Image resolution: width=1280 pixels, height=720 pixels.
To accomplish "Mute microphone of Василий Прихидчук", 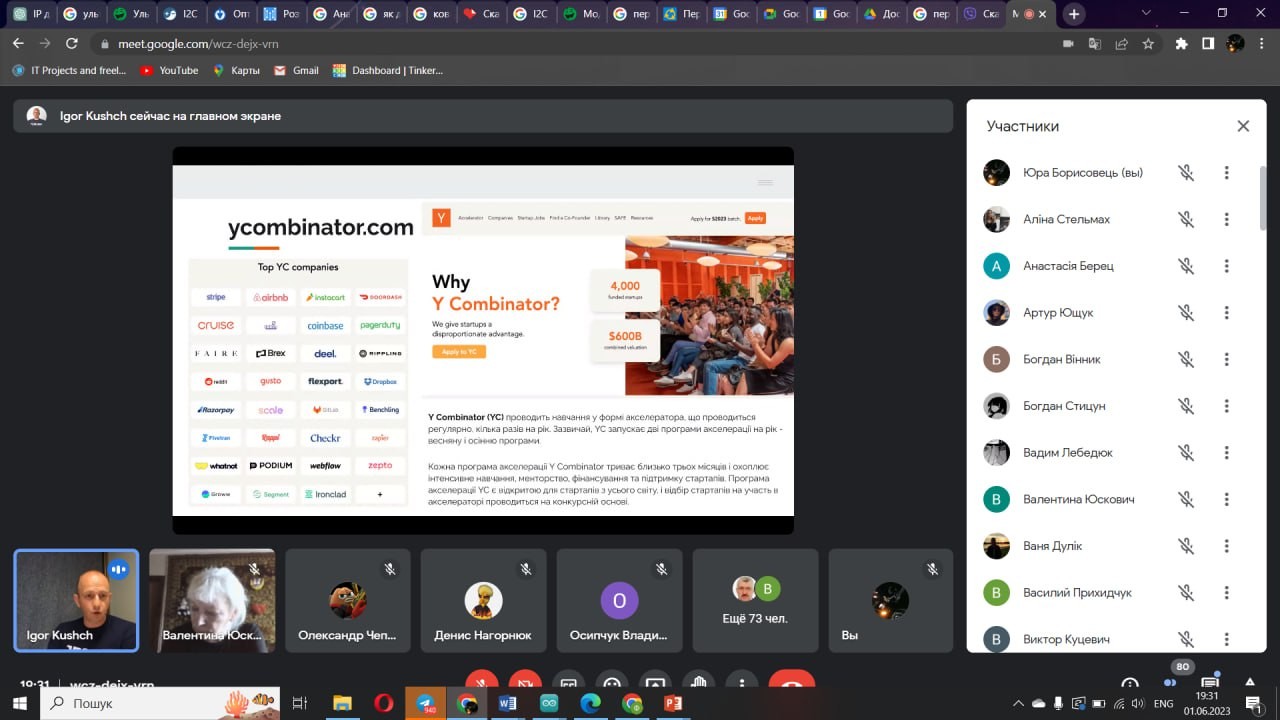I will click(x=1186, y=593).
